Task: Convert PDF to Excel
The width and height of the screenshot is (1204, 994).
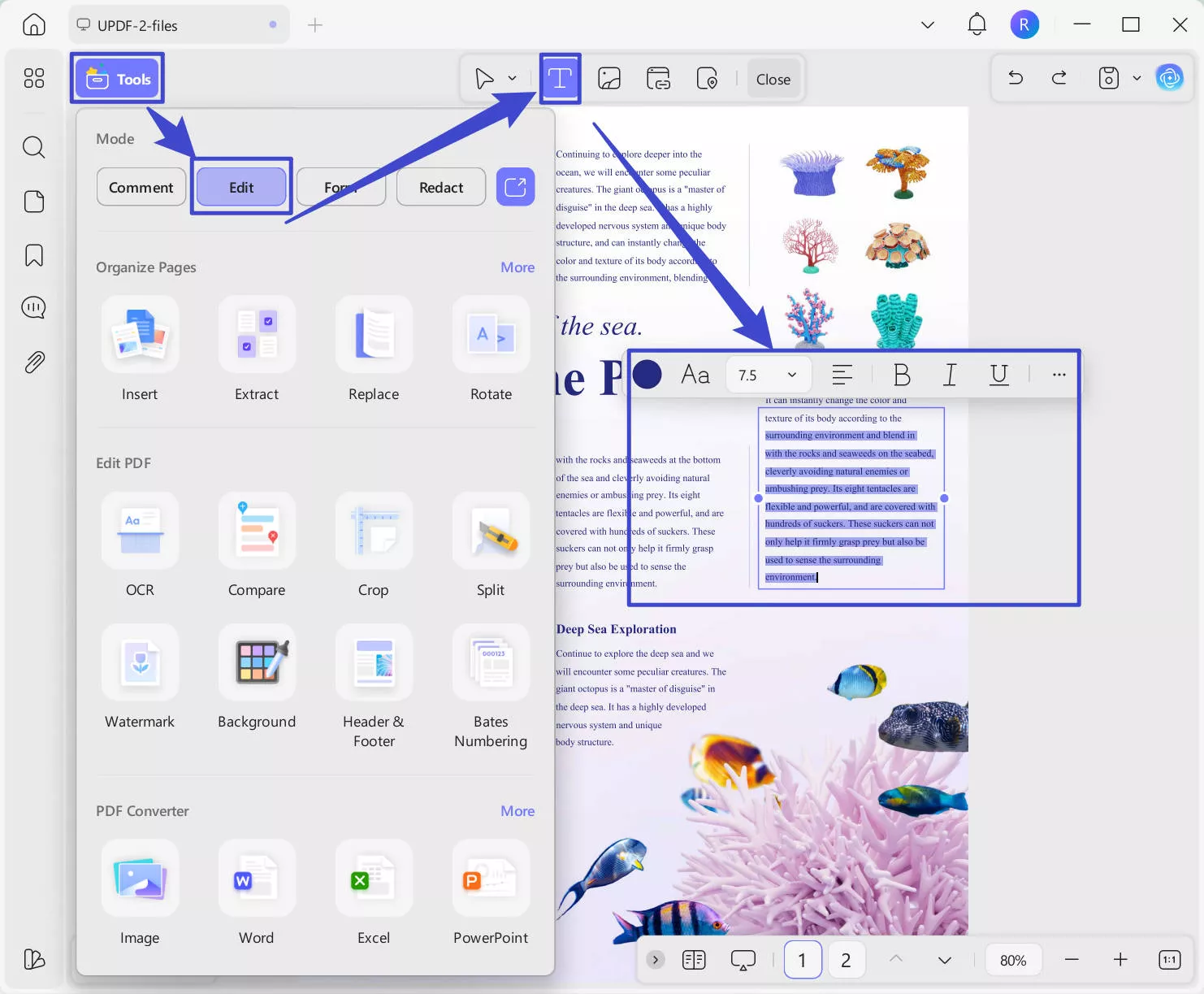Action: (374, 893)
